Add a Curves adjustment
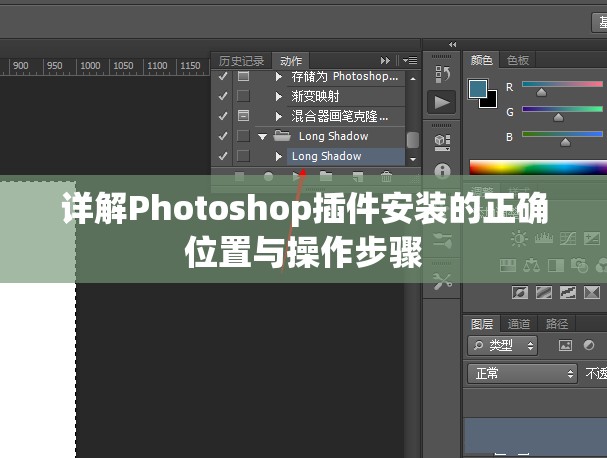Image resolution: width=607 pixels, height=458 pixels. 568,238
